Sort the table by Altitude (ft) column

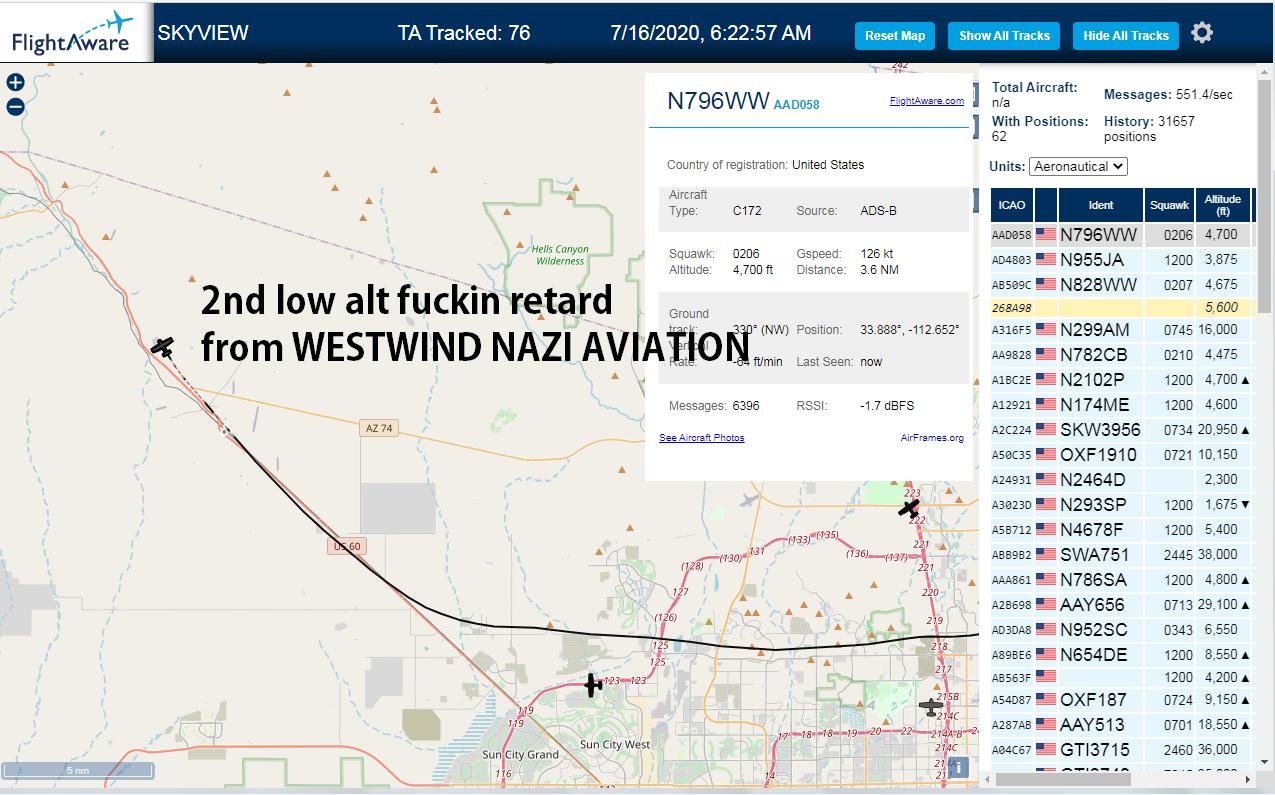coord(1223,205)
